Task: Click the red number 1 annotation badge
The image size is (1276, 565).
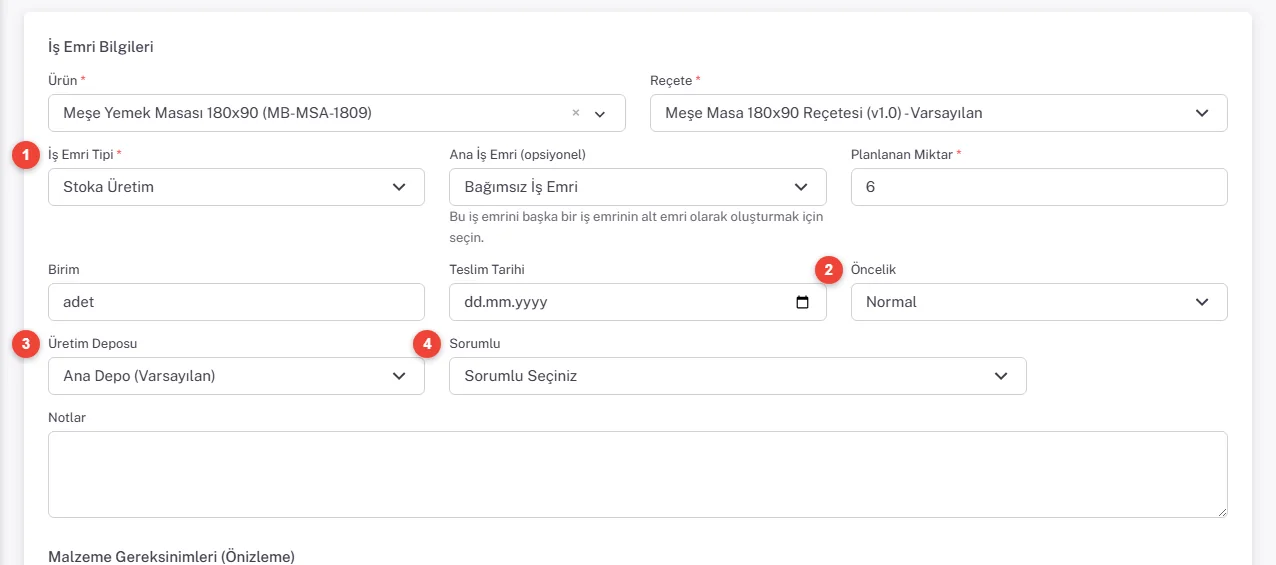Action: coord(25,155)
